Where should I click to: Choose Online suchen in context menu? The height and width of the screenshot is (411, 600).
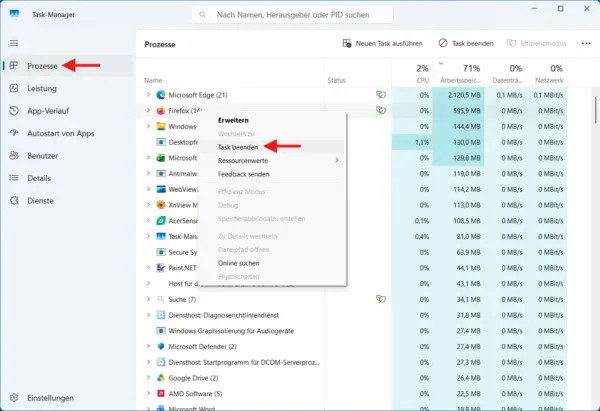(x=238, y=263)
